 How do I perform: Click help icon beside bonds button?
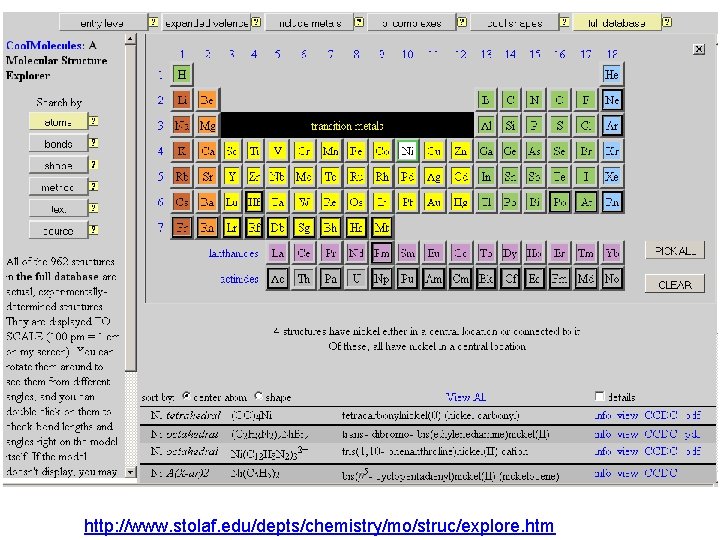click(x=93, y=143)
